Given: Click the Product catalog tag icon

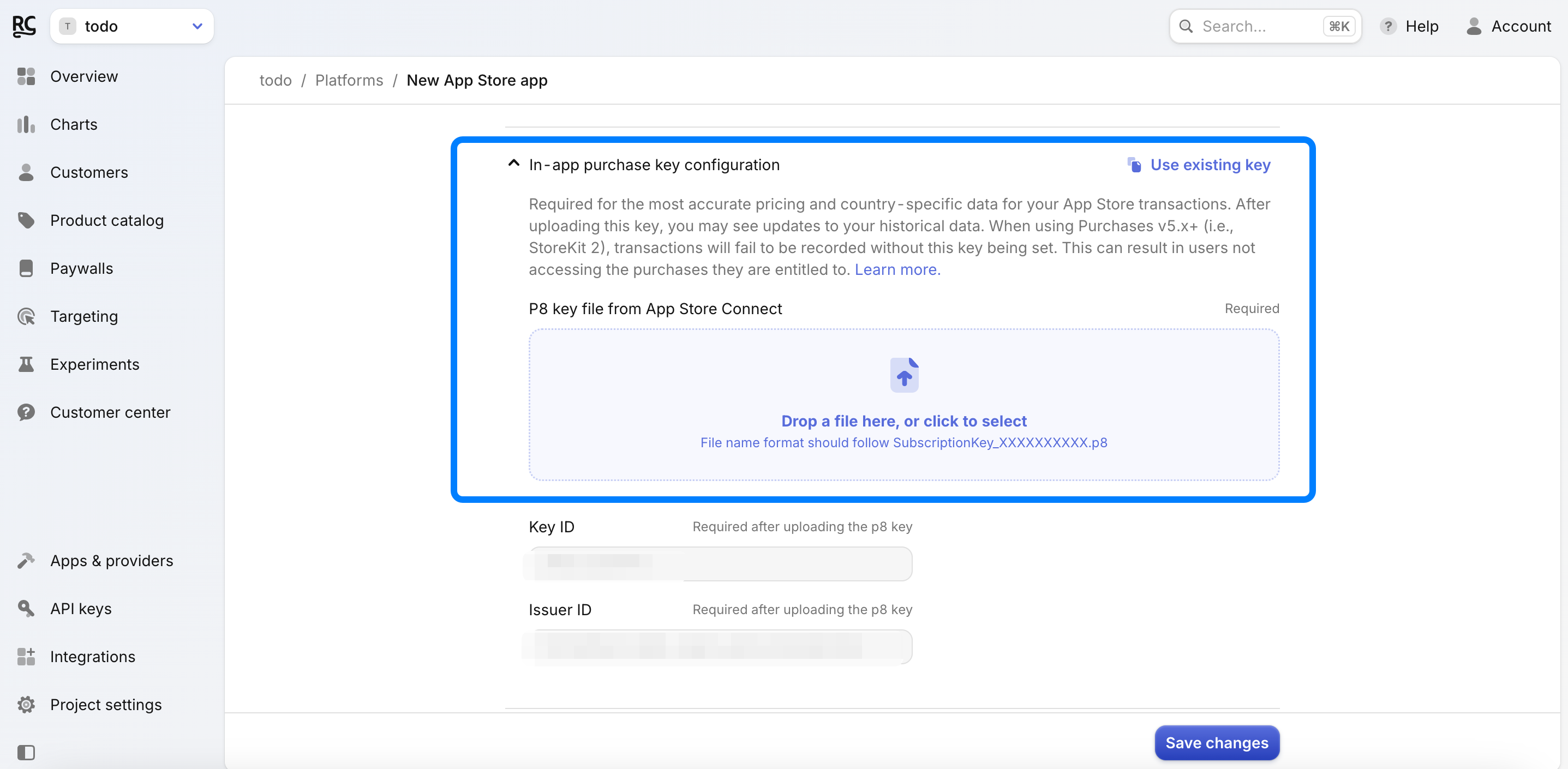Looking at the screenshot, I should point(26,220).
